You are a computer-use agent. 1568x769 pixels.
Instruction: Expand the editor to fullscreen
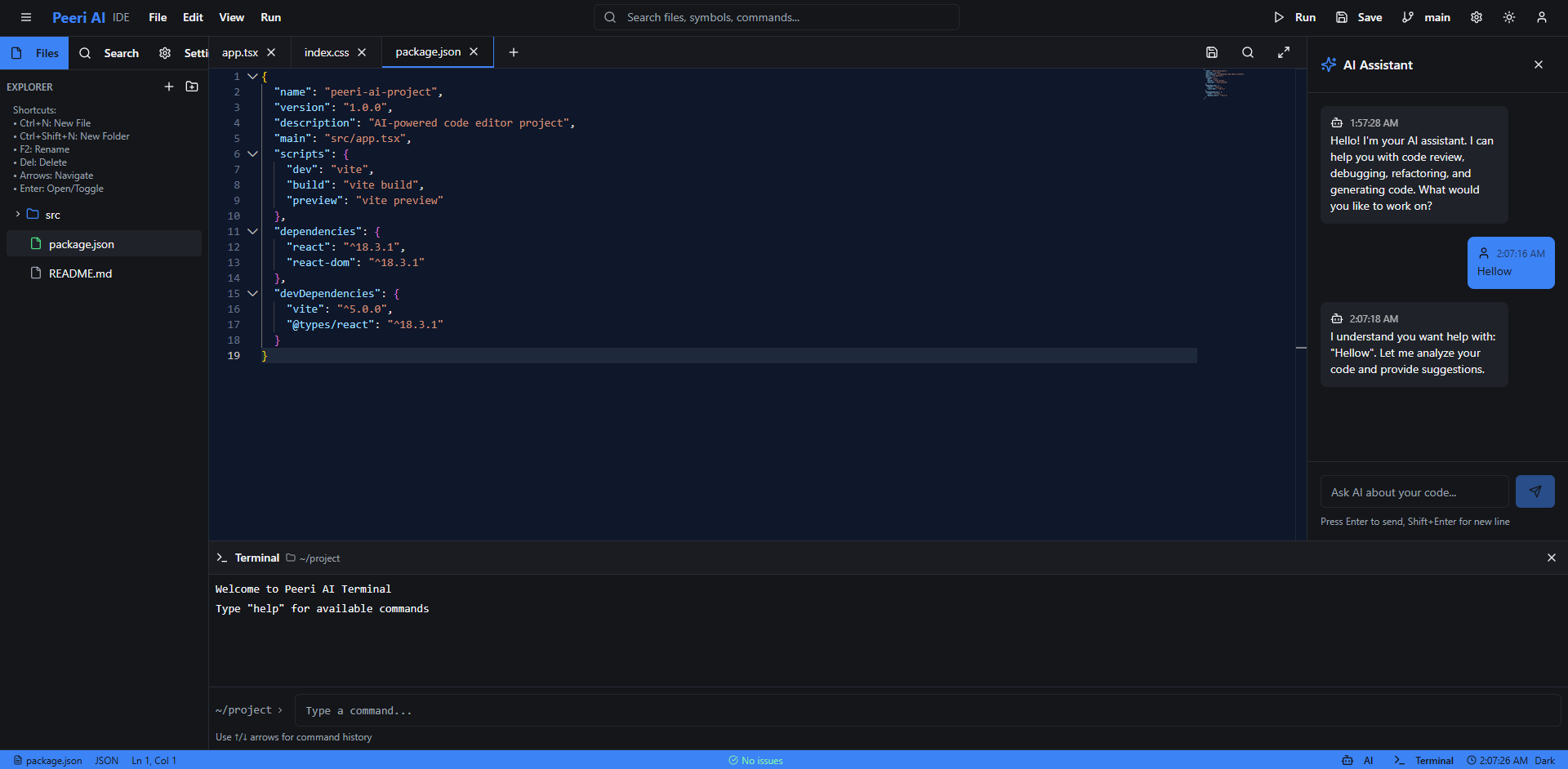pyautogui.click(x=1284, y=52)
